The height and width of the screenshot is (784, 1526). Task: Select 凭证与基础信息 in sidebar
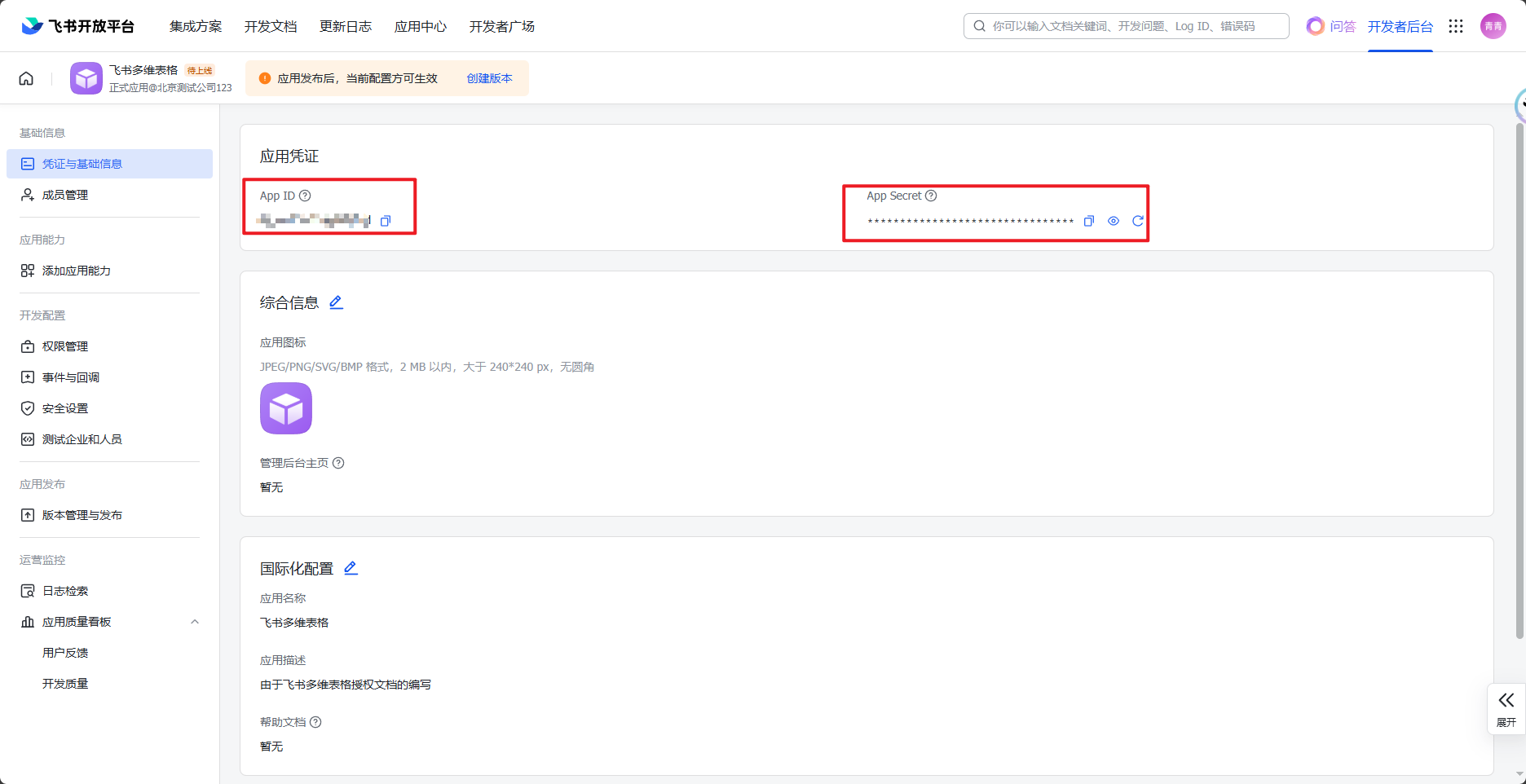(109, 164)
